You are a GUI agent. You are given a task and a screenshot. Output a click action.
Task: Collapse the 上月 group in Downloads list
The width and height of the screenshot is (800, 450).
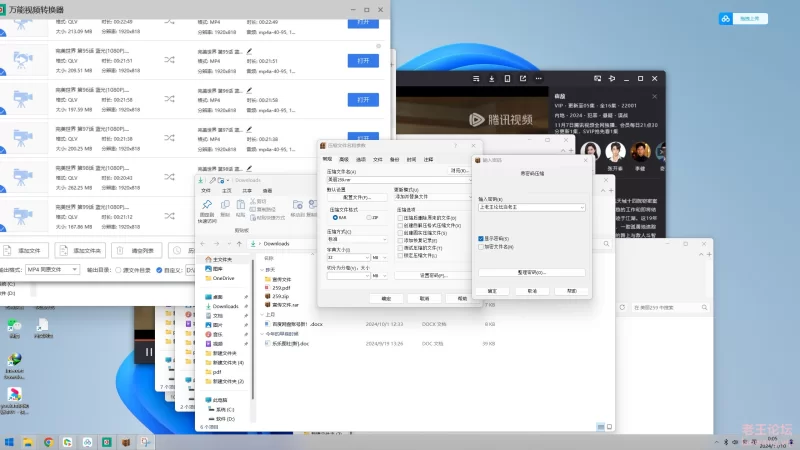(262, 314)
